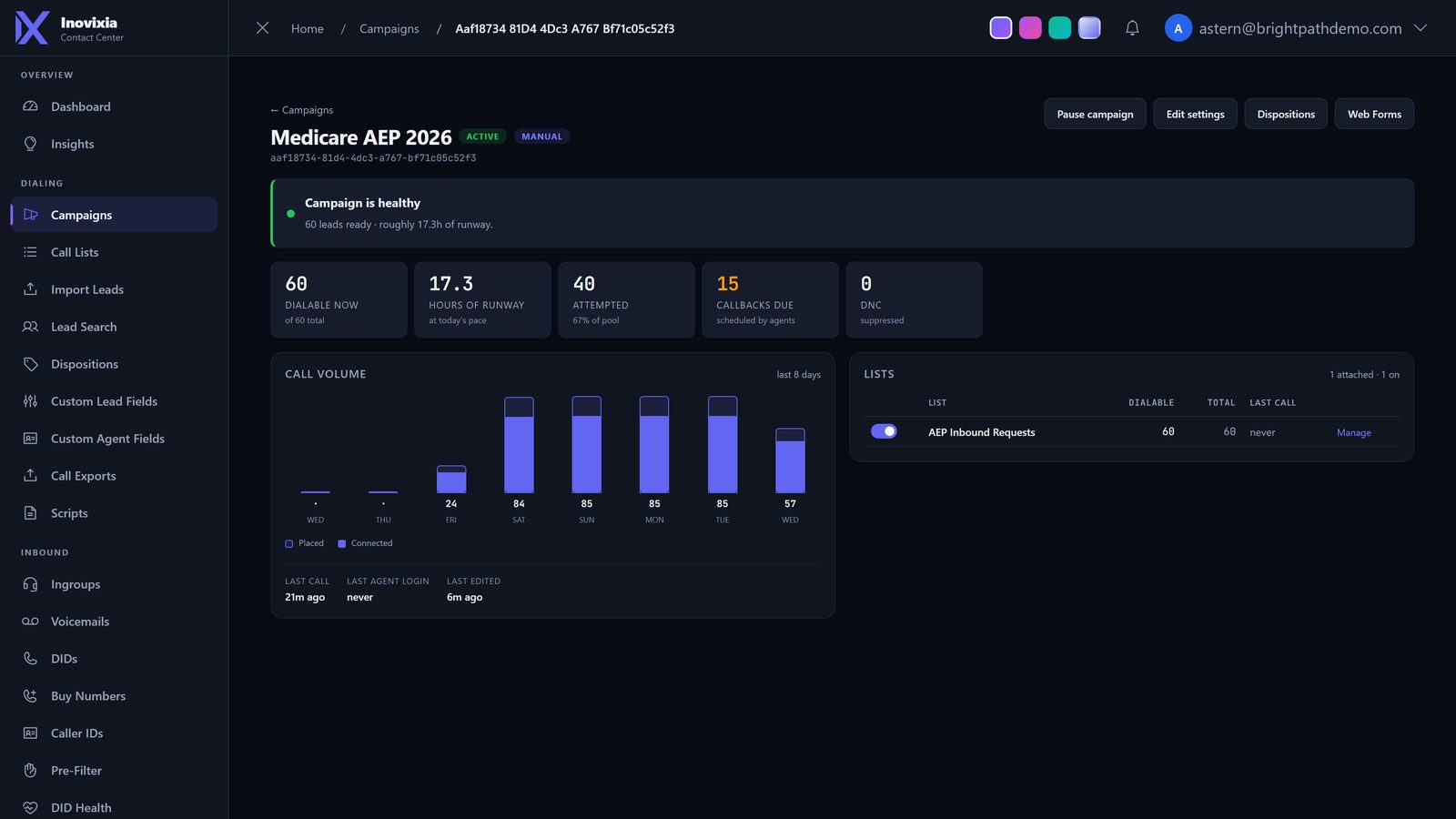This screenshot has height=819, width=1456.
Task: Click the Buy Numbers phone-plus icon
Action: 30,696
